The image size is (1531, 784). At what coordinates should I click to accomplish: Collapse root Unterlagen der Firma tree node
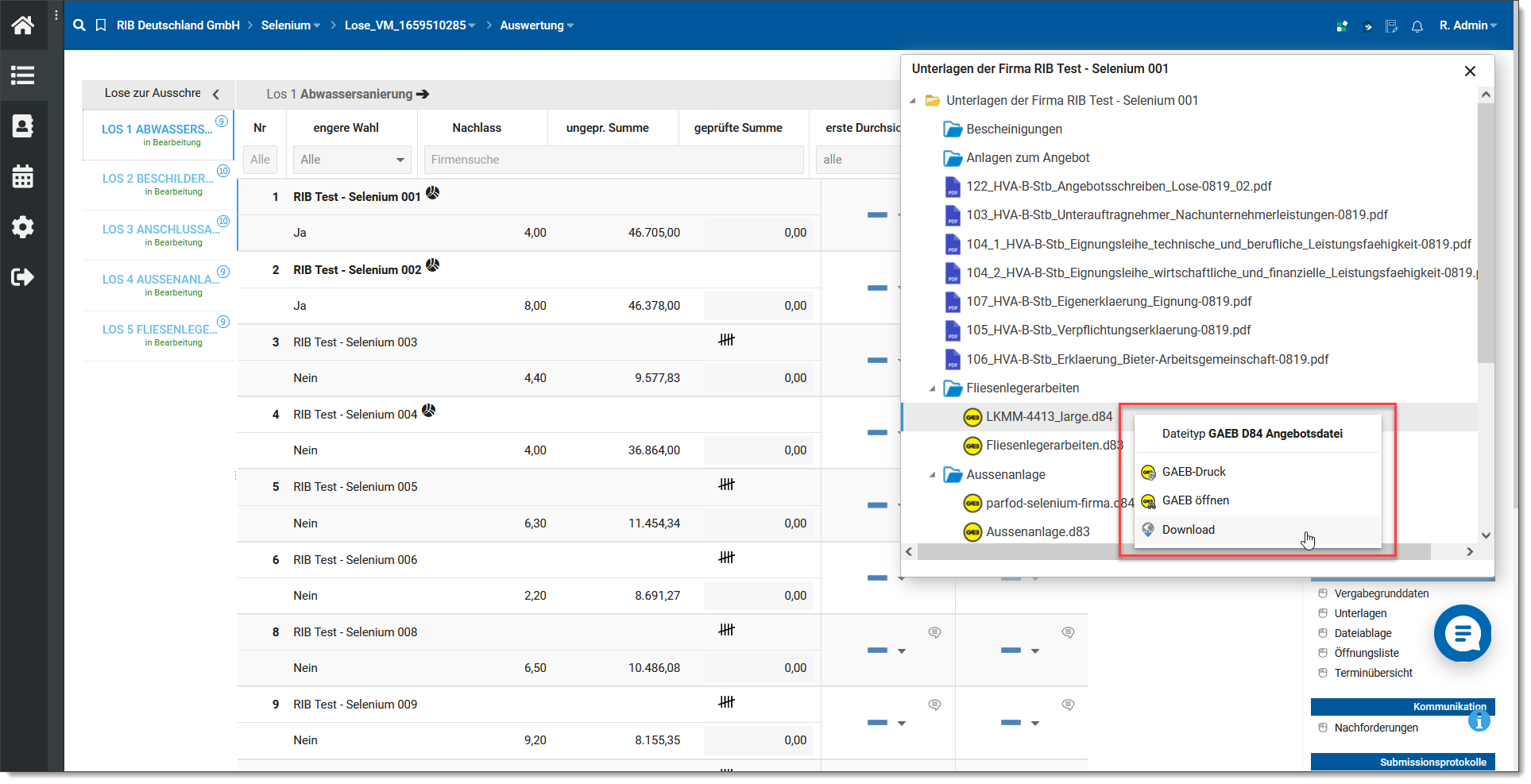coord(912,101)
